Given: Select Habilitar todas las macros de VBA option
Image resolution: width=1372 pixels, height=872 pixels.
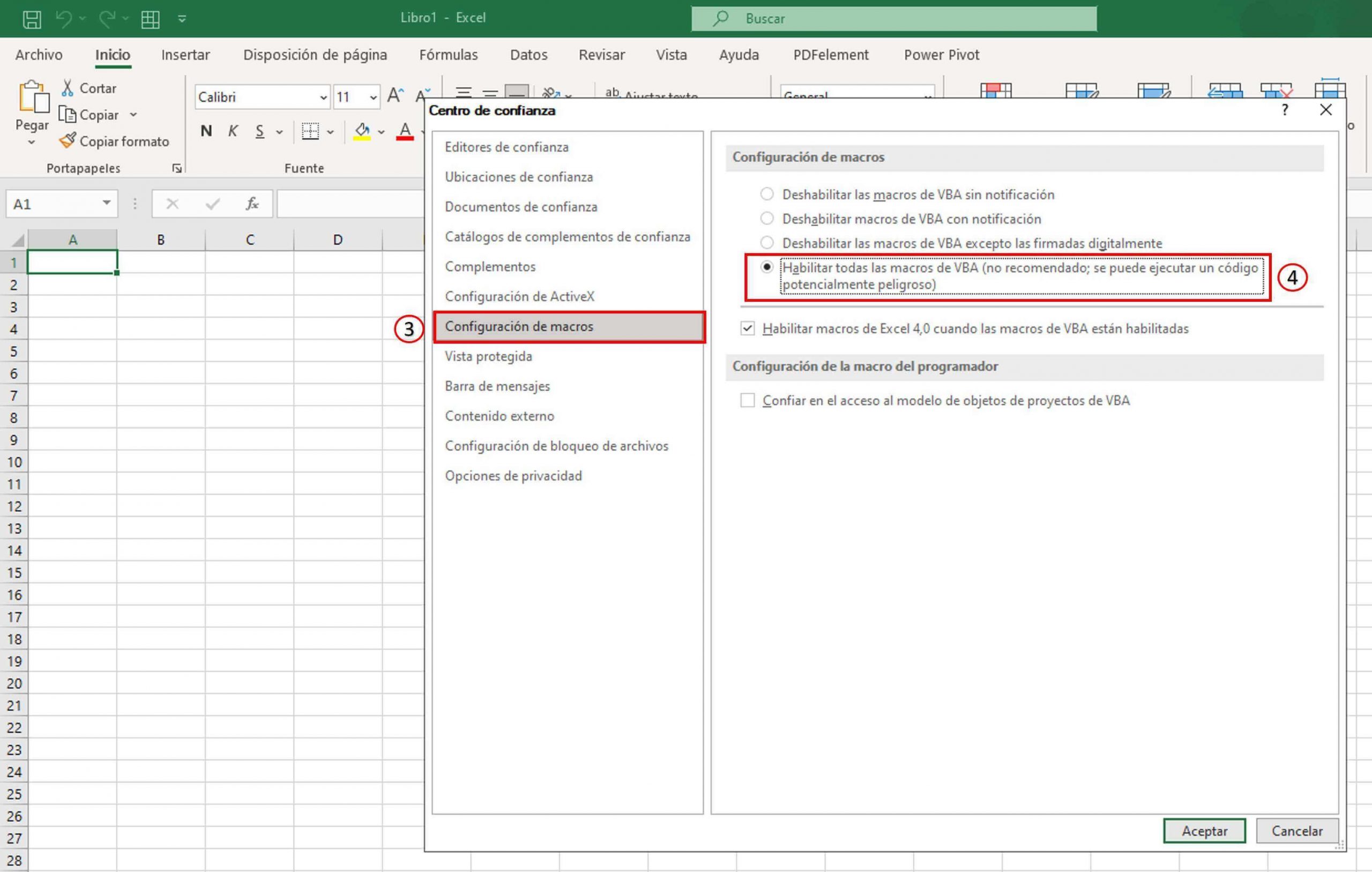Looking at the screenshot, I should tap(767, 266).
